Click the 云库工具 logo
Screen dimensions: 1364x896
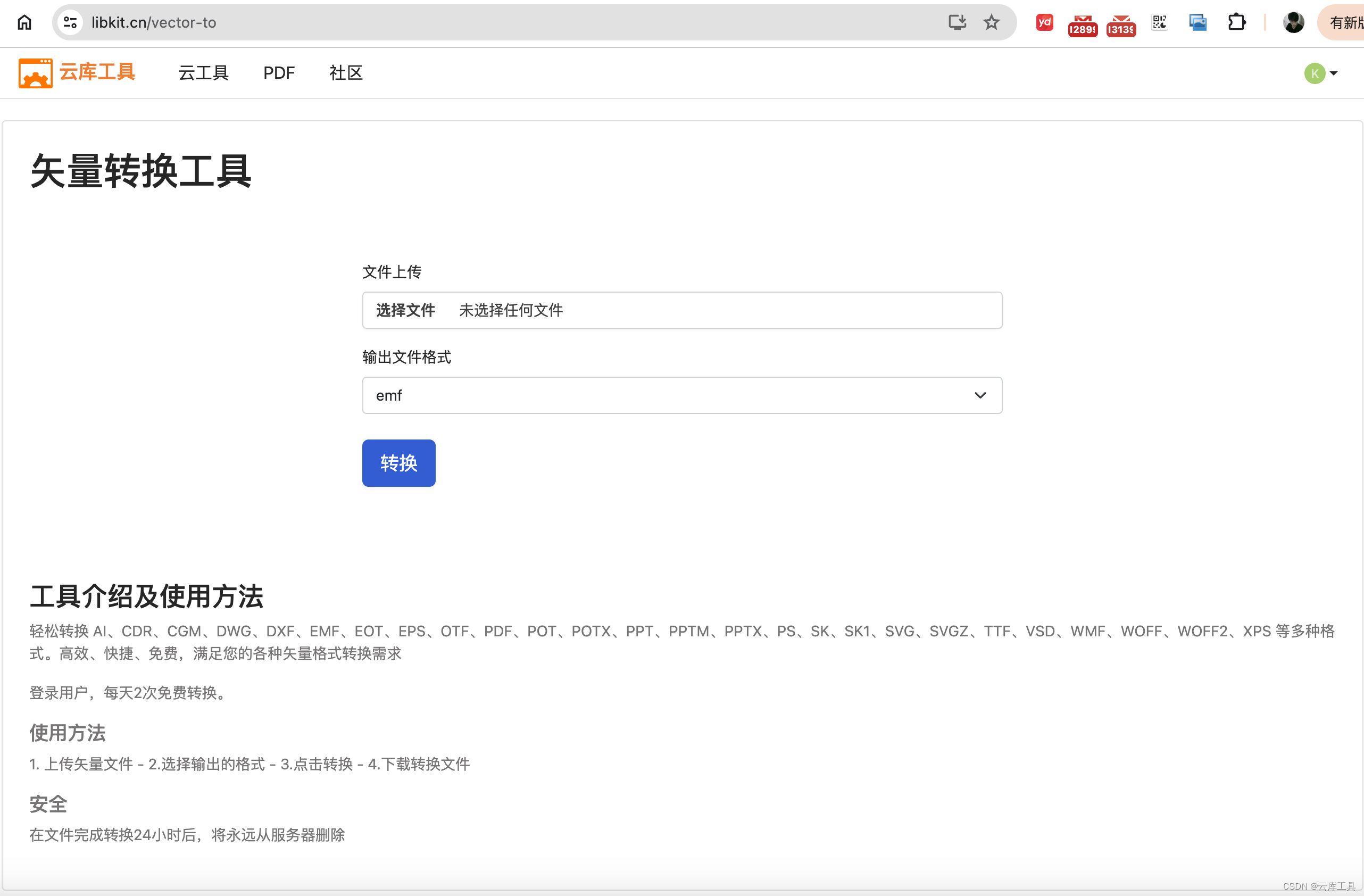(77, 73)
